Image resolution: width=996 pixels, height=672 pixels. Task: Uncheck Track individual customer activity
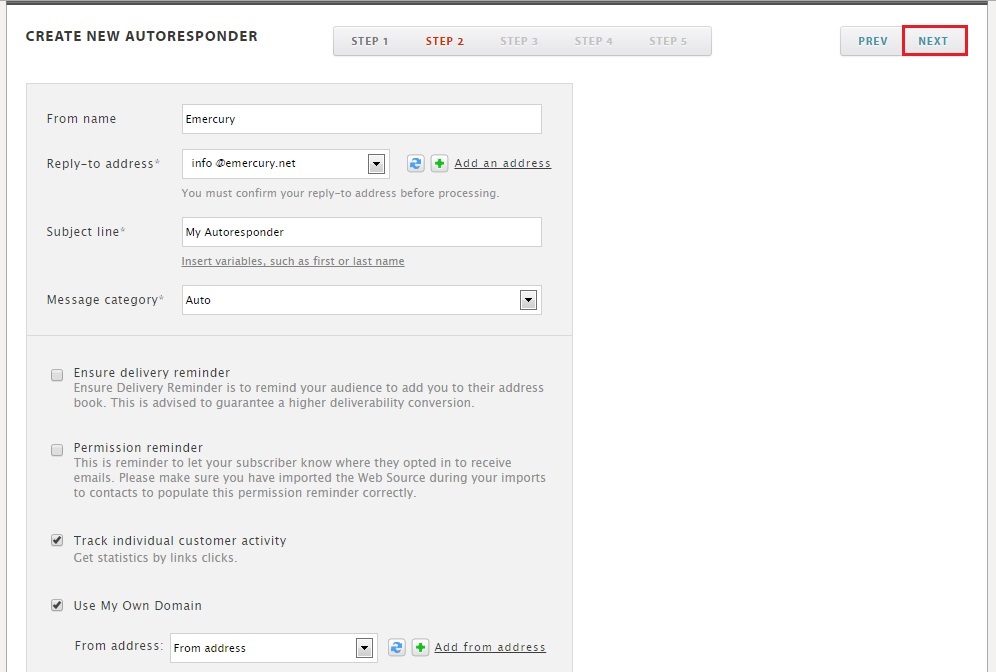[57, 541]
